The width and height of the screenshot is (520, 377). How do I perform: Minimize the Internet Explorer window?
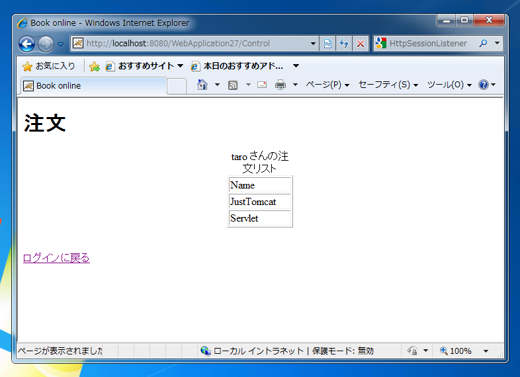[x=446, y=21]
